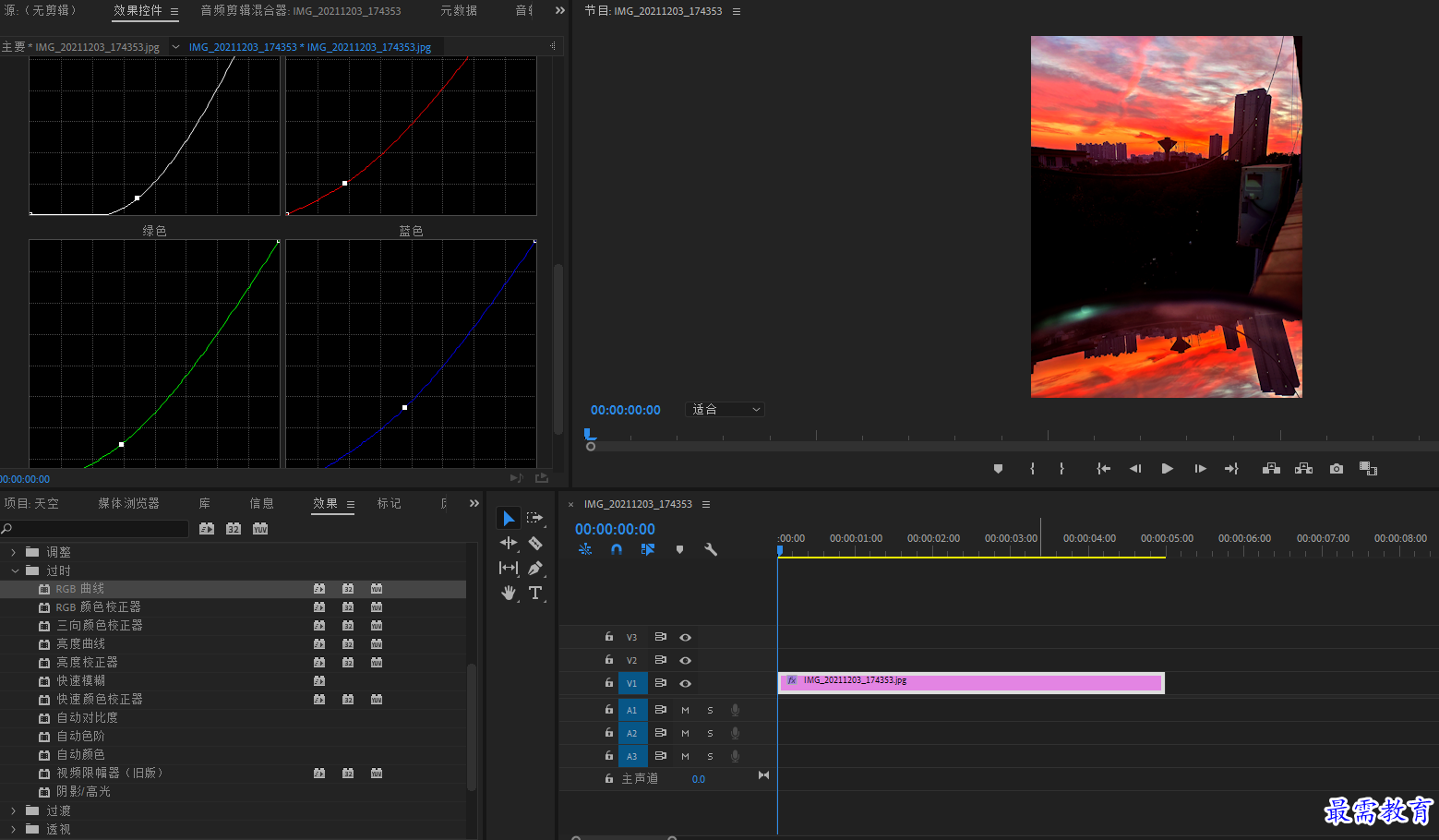Click Mark In bracket icon
This screenshot has width=1439, height=840.
click(x=1032, y=469)
